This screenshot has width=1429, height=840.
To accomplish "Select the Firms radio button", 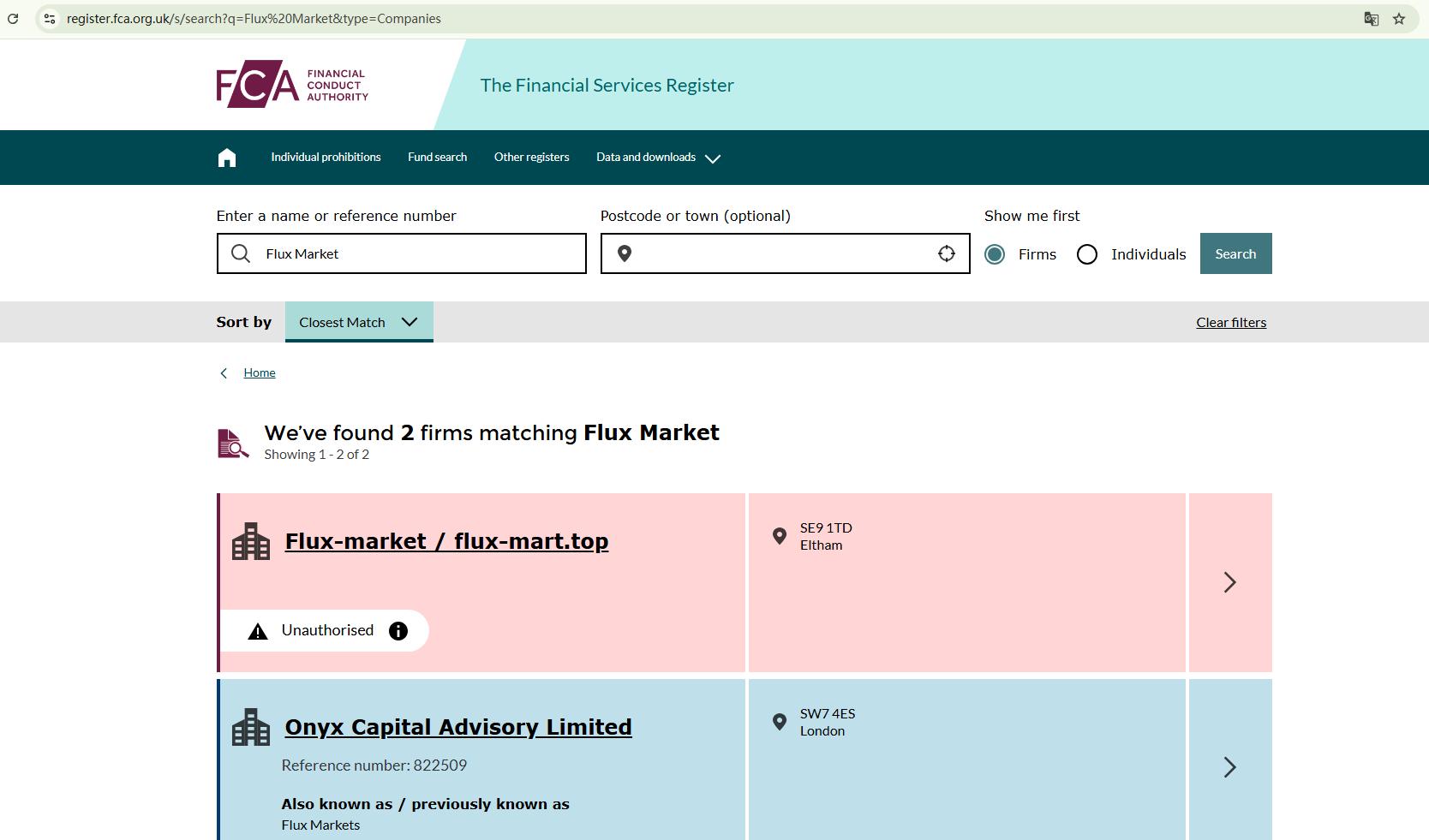I will (x=995, y=254).
